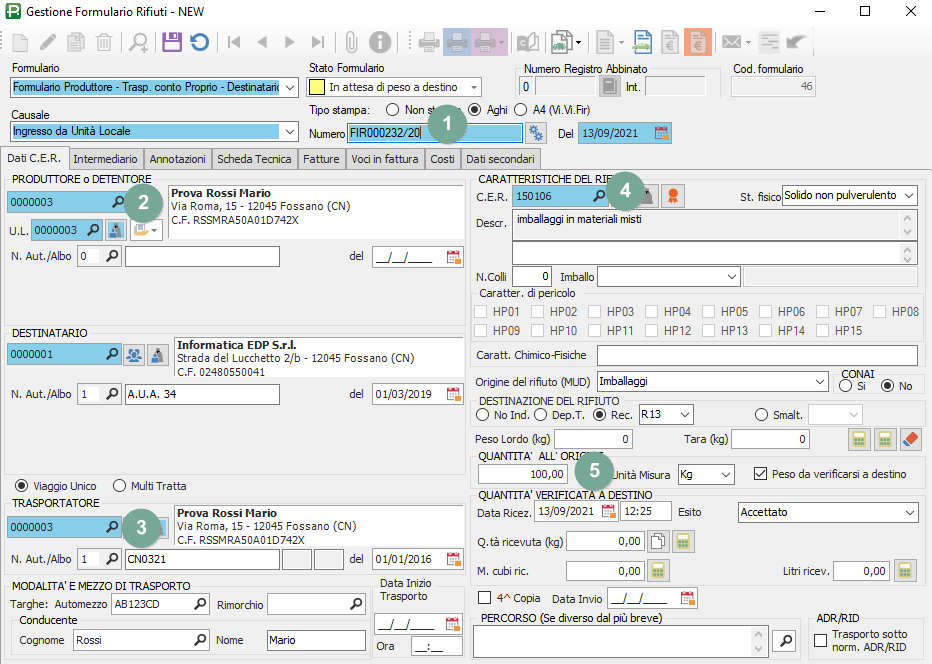The width and height of the screenshot is (932, 664).
Task: Click the calculator icon next to Q.tà ricevuta
Action: tap(683, 541)
